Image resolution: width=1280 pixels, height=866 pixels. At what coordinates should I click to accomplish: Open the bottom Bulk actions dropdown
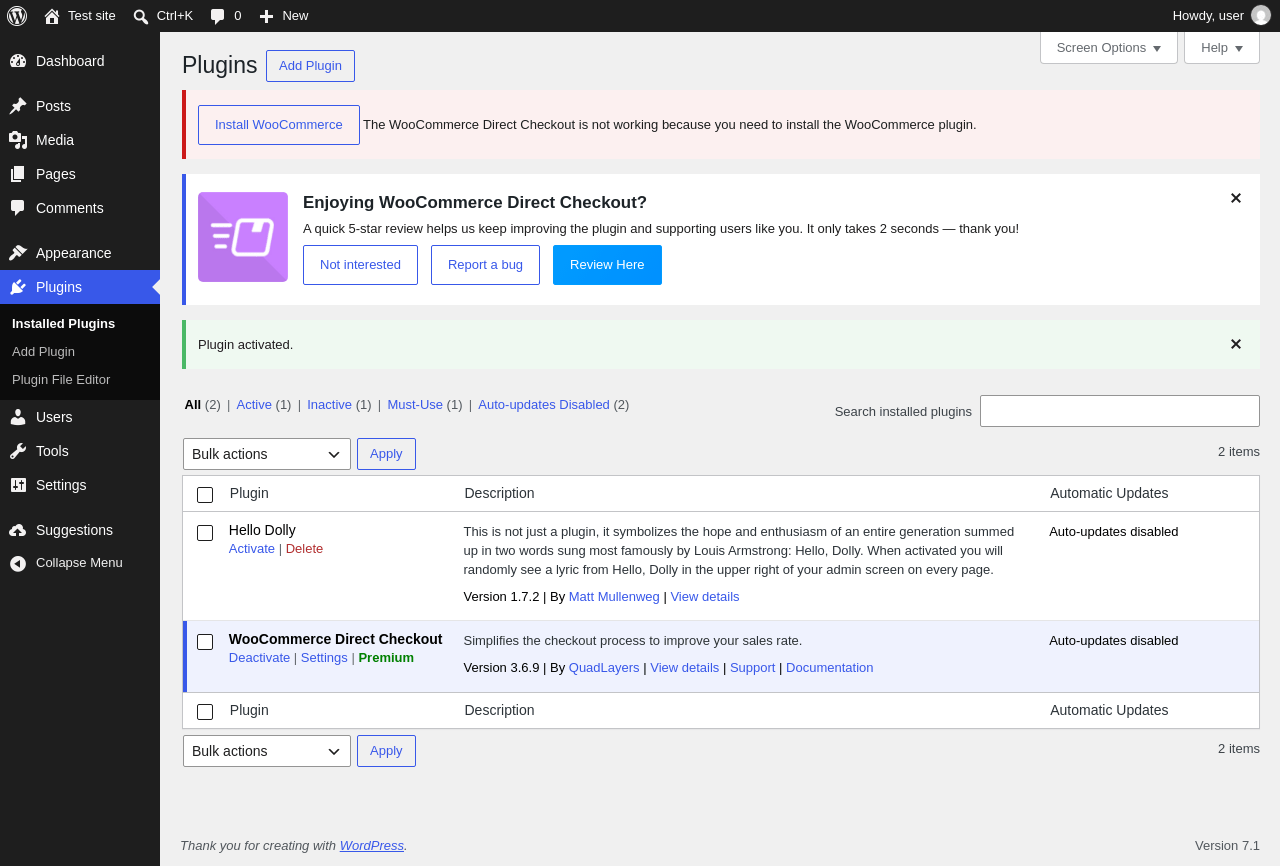coord(267,751)
